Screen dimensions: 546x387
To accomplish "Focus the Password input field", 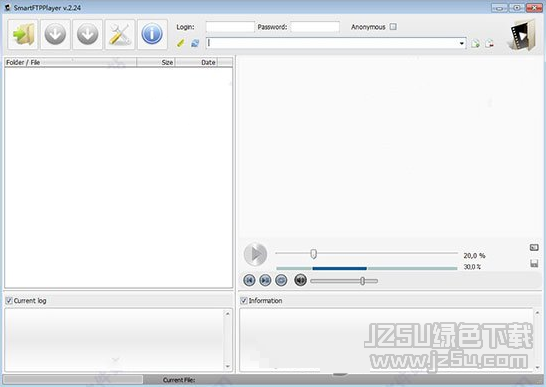I will [315, 27].
